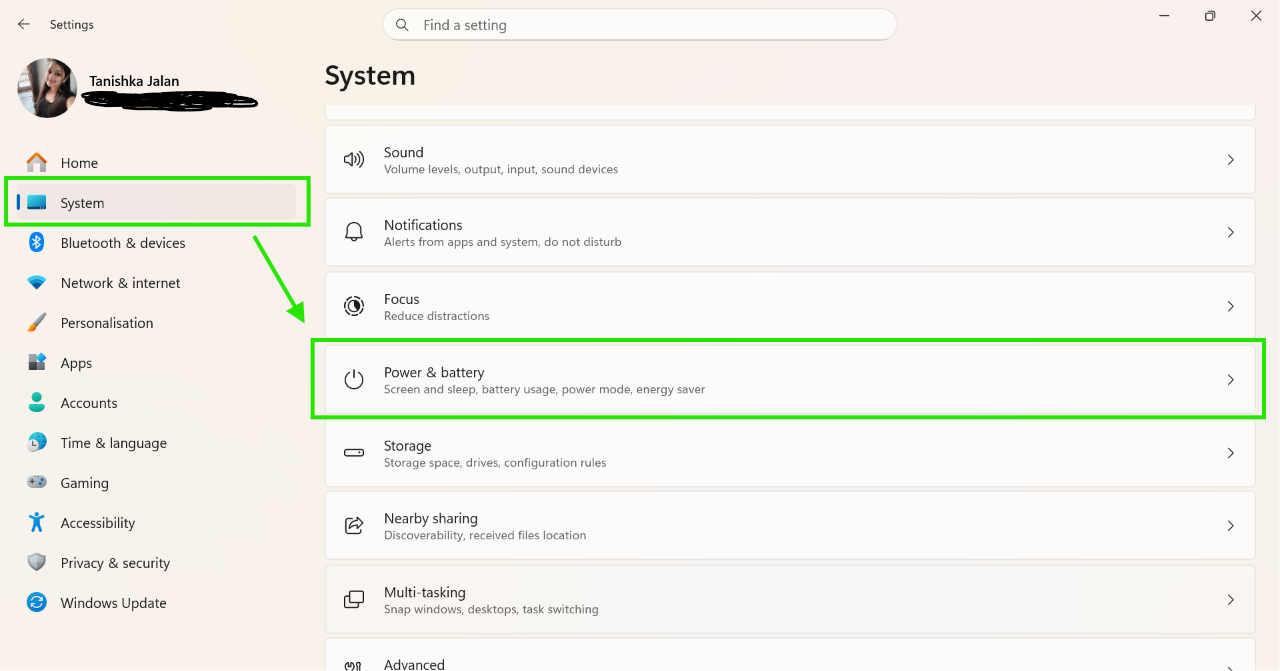The height and width of the screenshot is (671, 1280).
Task: Open Accessibility settings in sidebar
Action: click(157, 523)
